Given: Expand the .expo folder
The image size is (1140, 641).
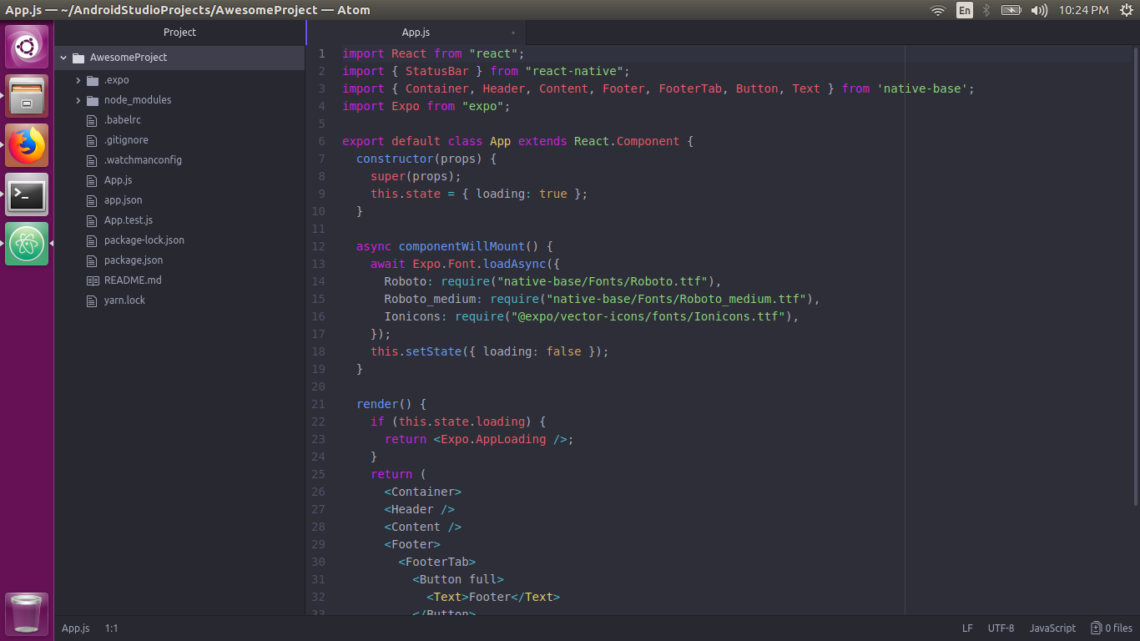Looking at the screenshot, I should point(78,79).
